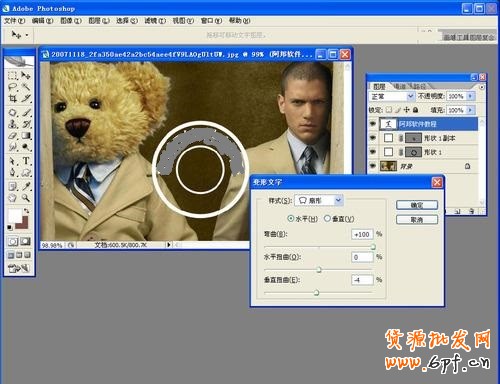This screenshot has width=500, height=384.
Task: Select the Eraser tool
Action: pyautogui.click(x=13, y=136)
